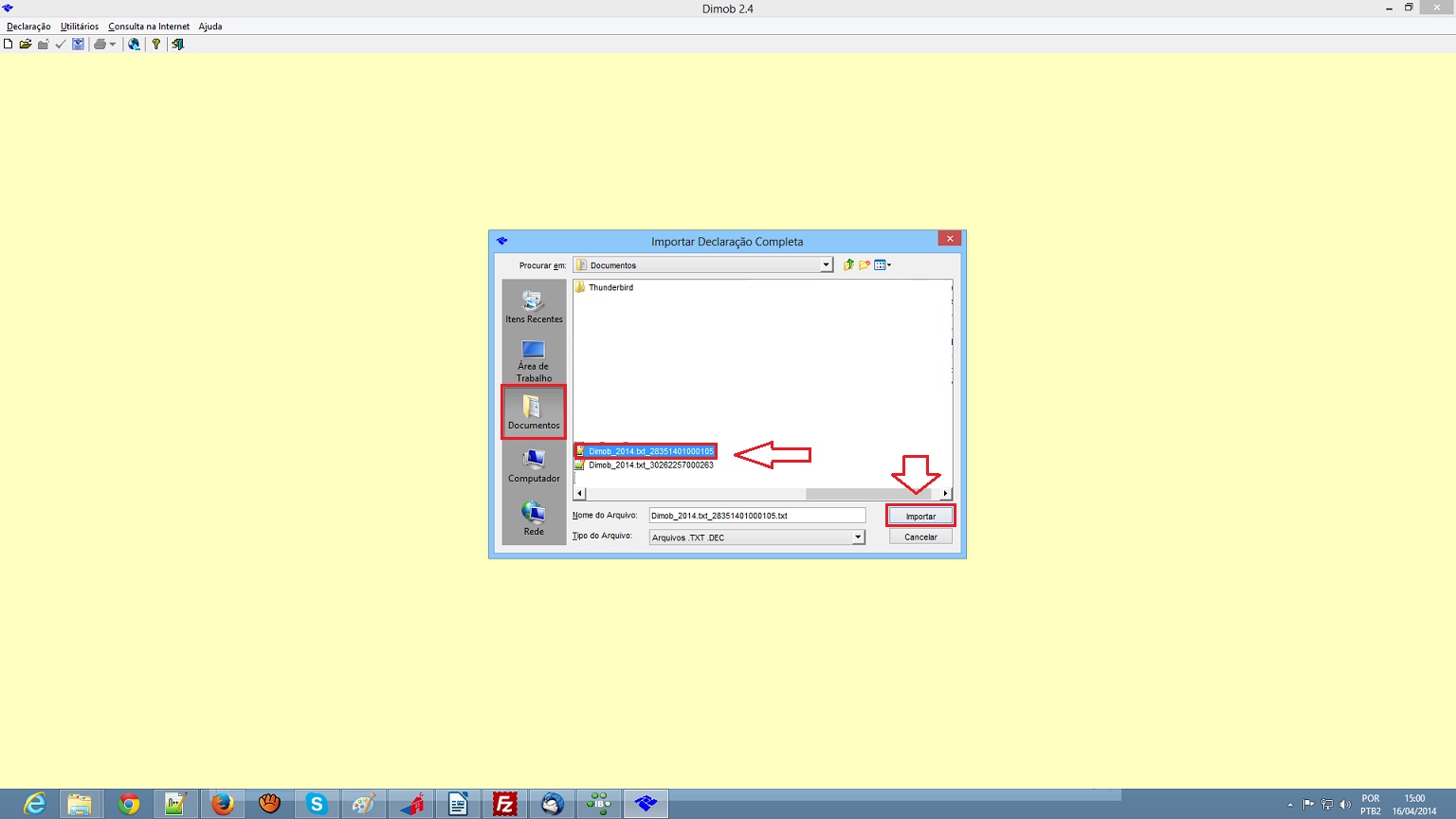Select Computador in places sidebar
The width and height of the screenshot is (1456, 819).
pos(534,465)
